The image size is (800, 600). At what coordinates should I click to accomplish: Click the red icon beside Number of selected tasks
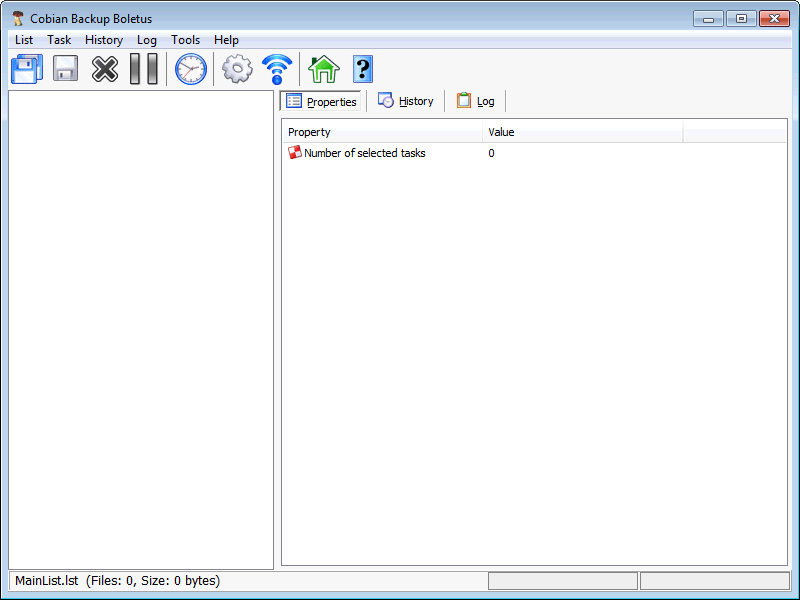tap(295, 153)
